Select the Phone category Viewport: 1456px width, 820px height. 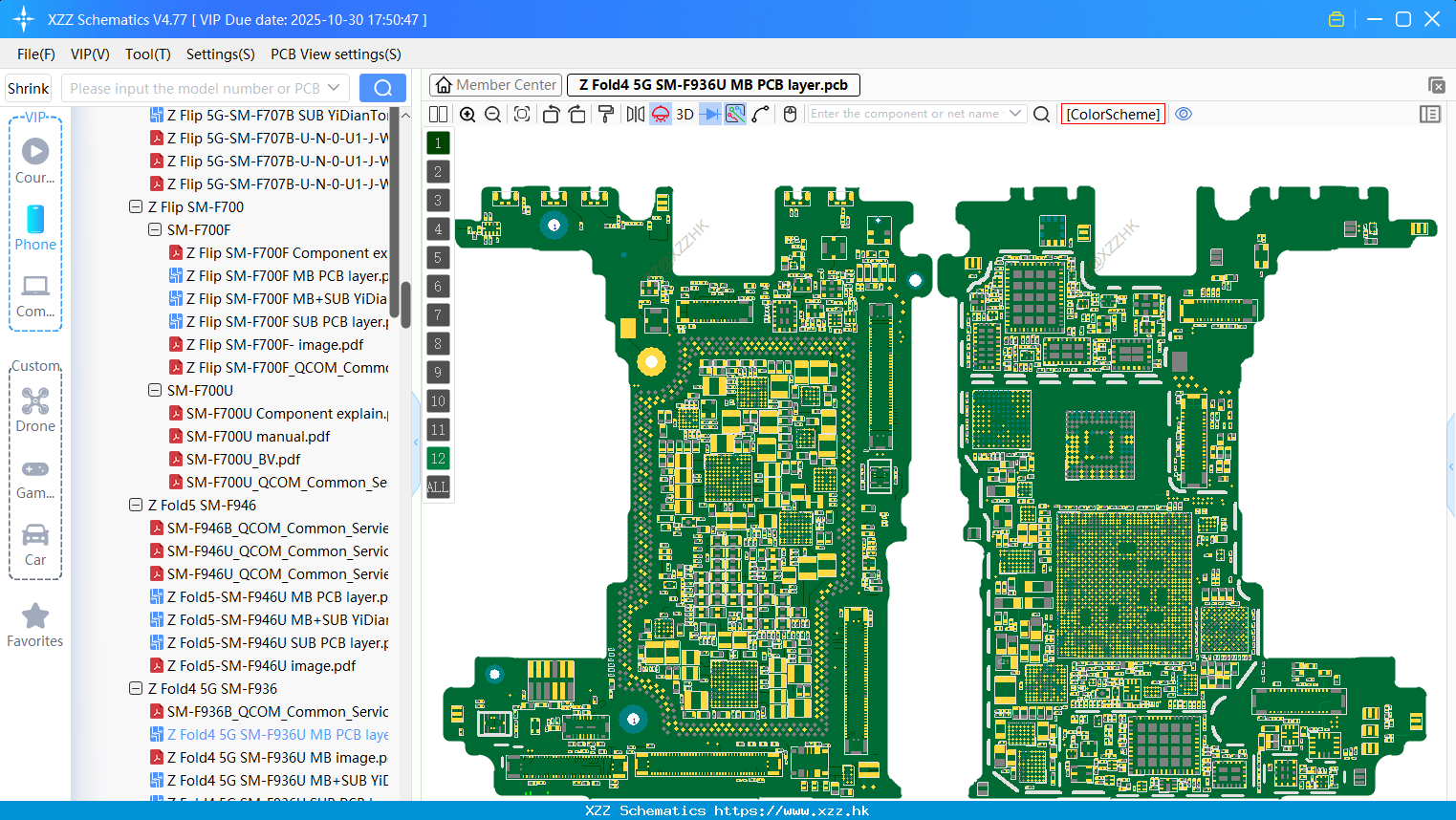(35, 227)
